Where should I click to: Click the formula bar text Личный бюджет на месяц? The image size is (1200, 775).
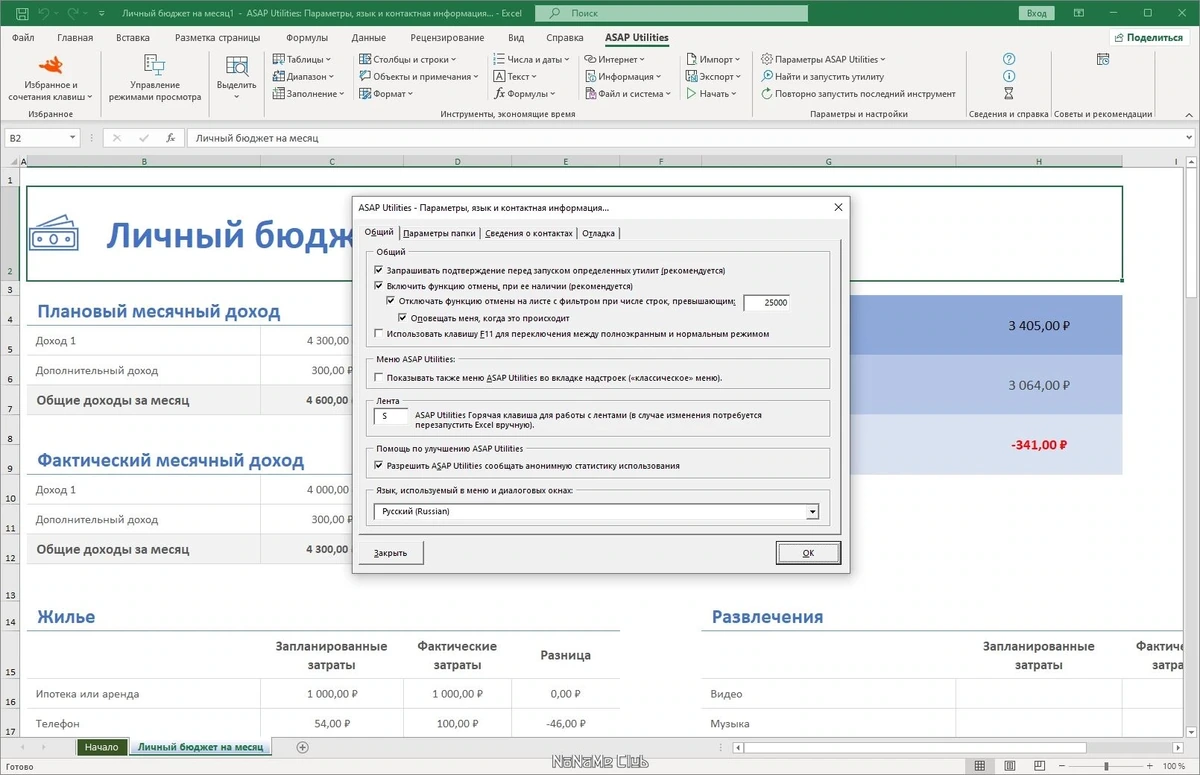tap(257, 138)
